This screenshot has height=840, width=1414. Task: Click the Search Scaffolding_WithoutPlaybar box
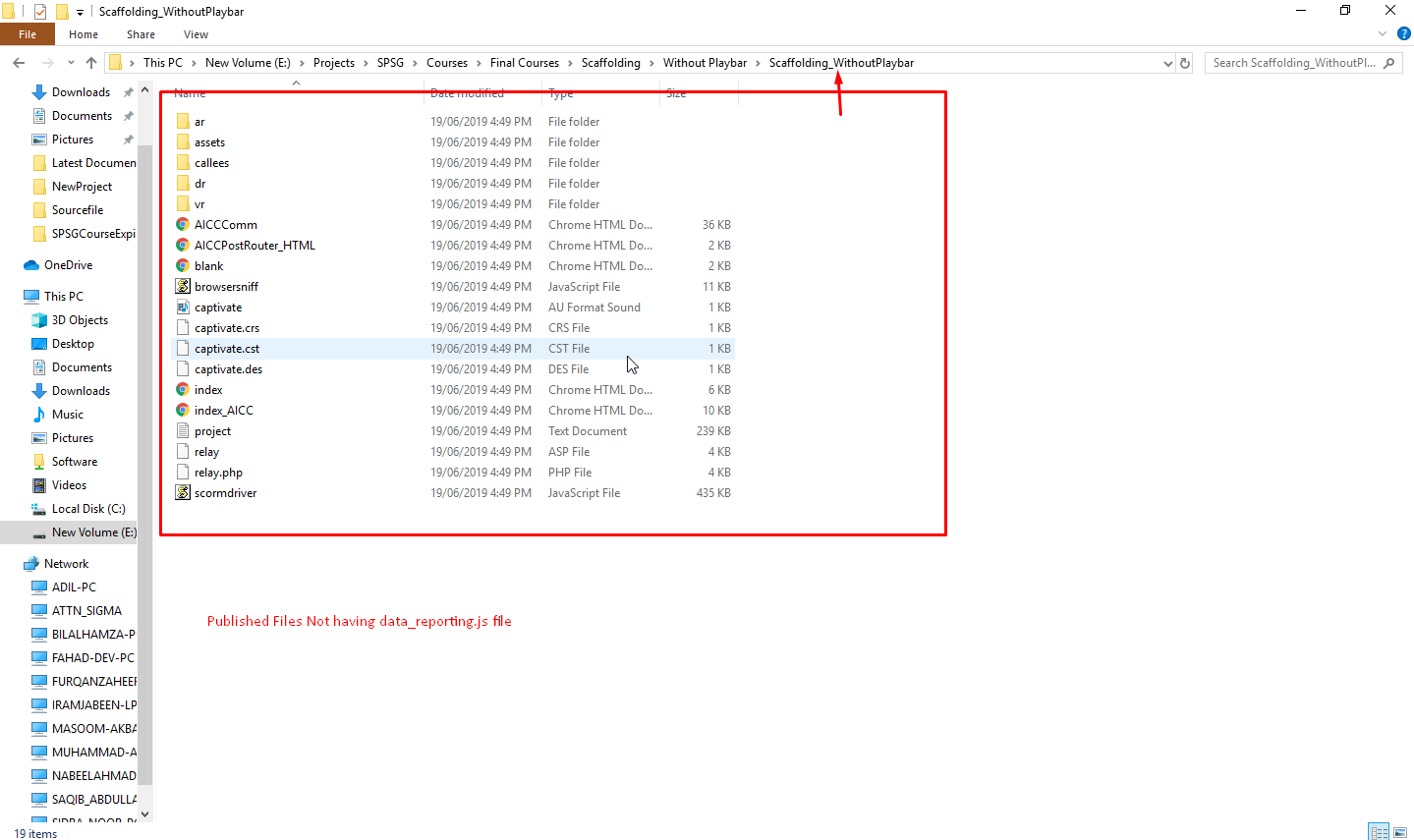(x=1293, y=63)
